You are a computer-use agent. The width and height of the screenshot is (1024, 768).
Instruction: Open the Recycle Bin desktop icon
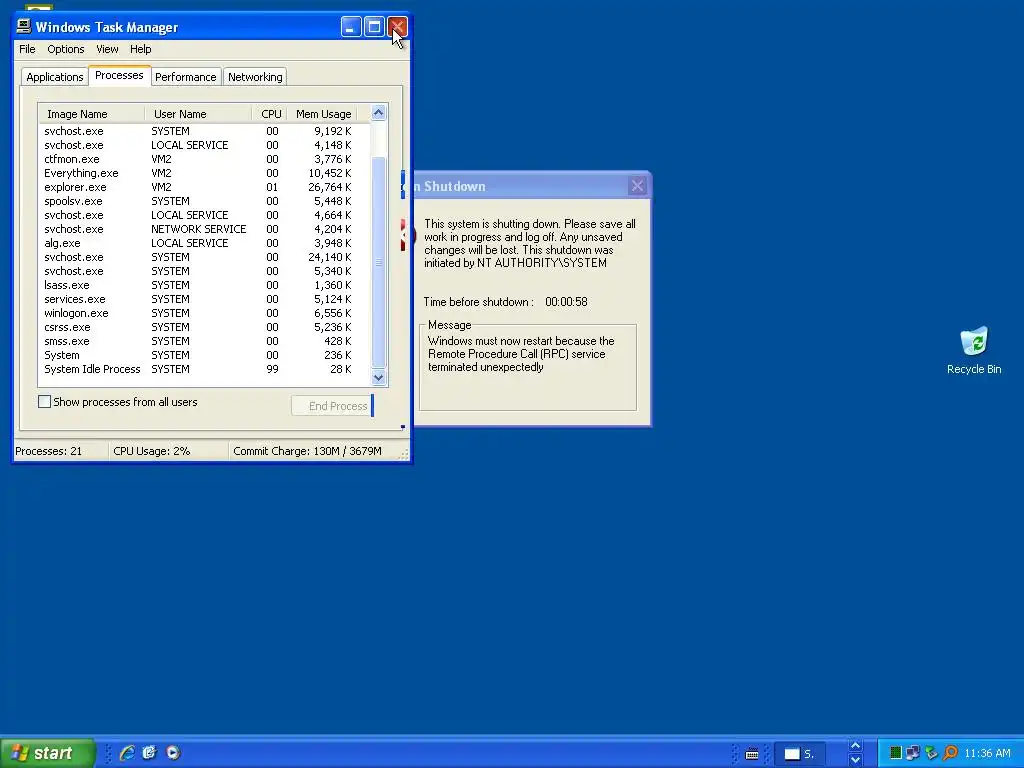(x=974, y=351)
